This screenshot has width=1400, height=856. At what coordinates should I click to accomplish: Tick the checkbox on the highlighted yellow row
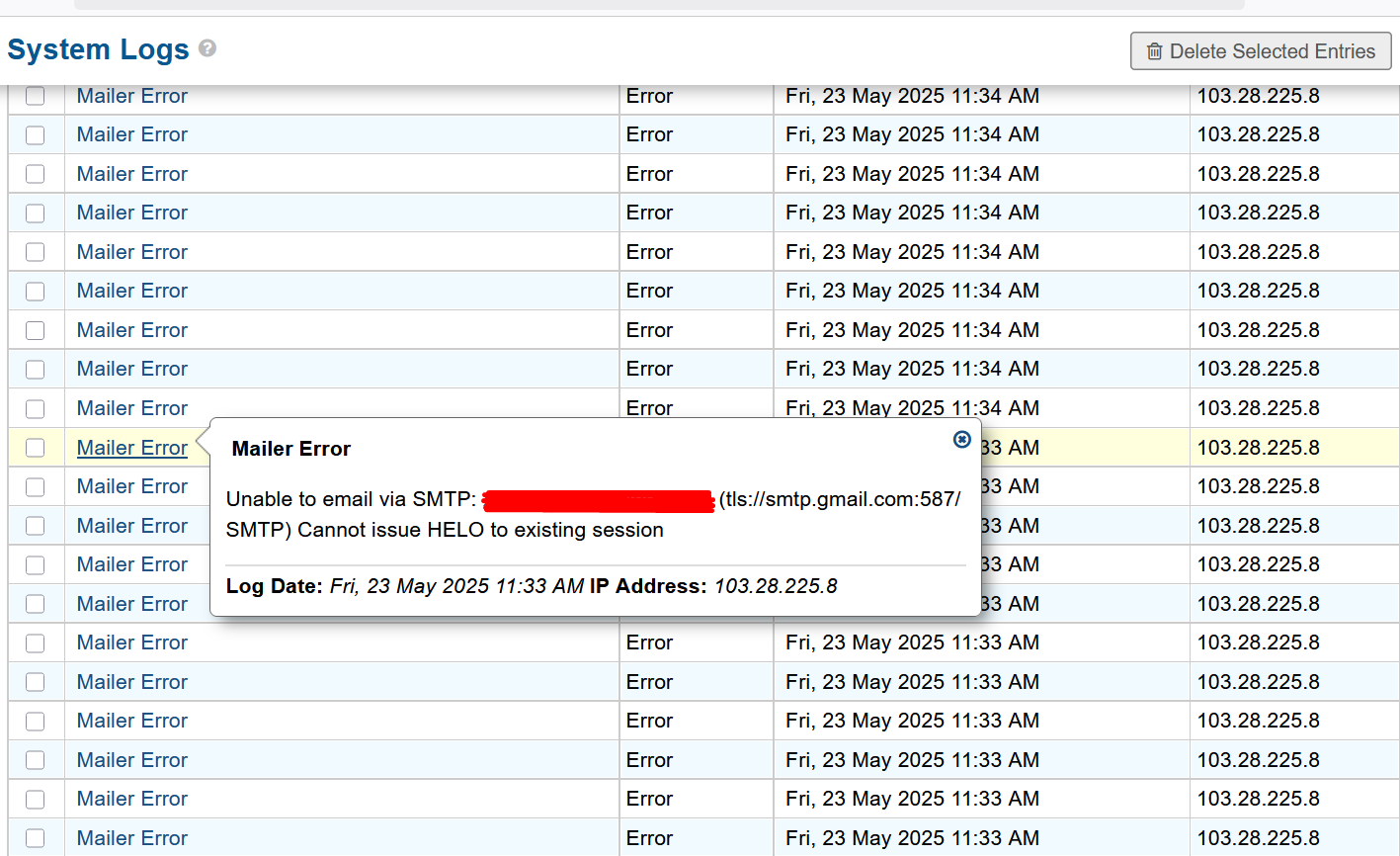pos(36,448)
